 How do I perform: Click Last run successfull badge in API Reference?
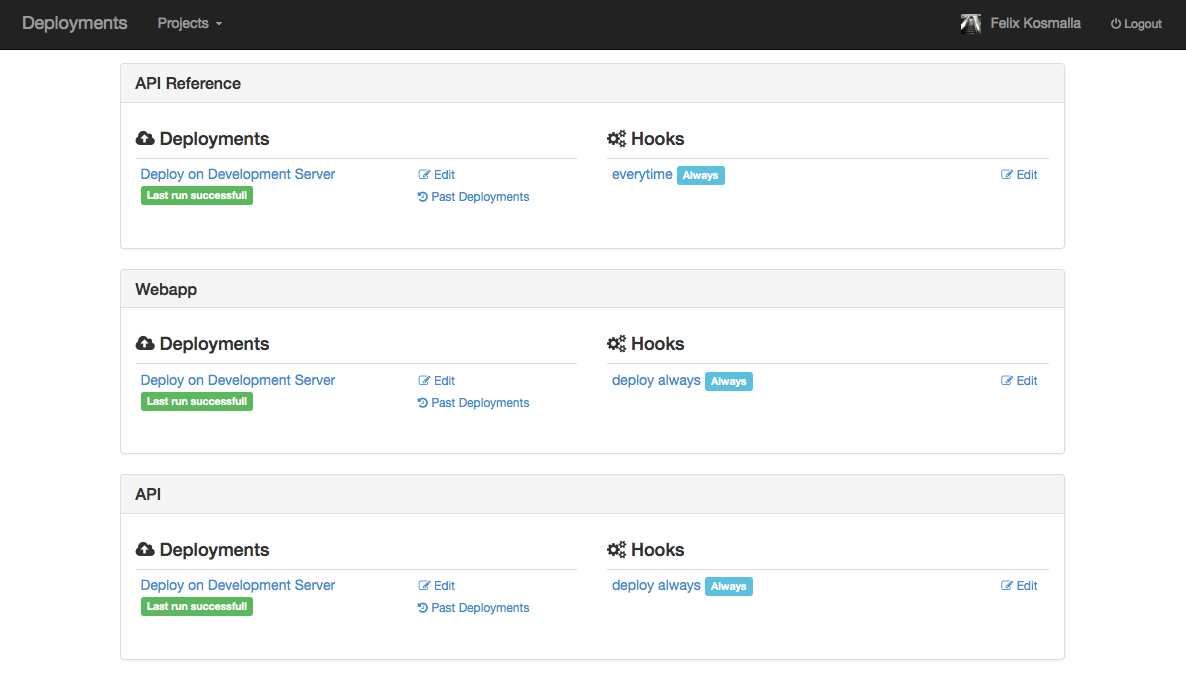click(197, 196)
